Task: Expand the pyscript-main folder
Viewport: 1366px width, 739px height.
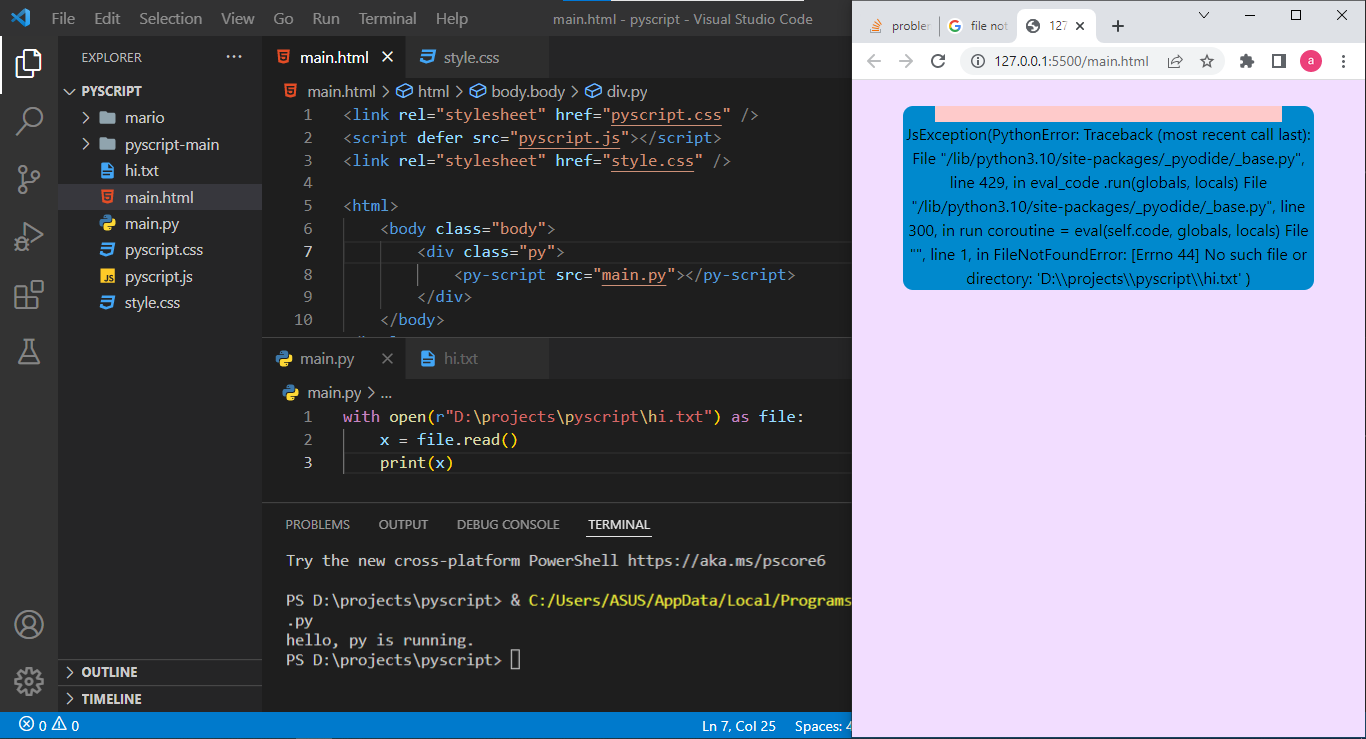Action: (160, 144)
